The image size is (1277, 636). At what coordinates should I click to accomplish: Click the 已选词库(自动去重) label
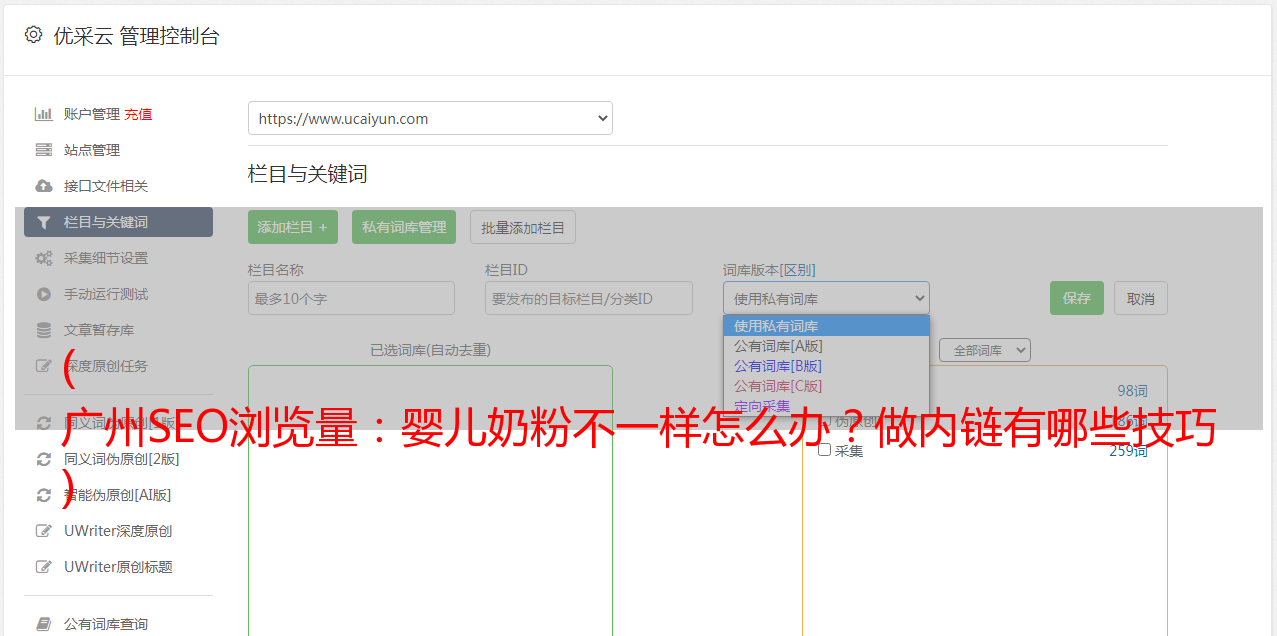pyautogui.click(x=430, y=350)
